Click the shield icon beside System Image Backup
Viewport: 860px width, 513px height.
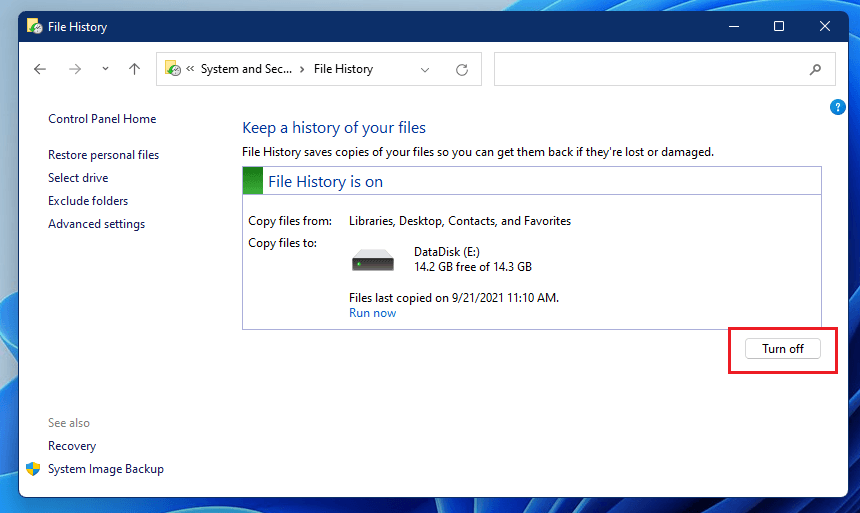(x=33, y=469)
